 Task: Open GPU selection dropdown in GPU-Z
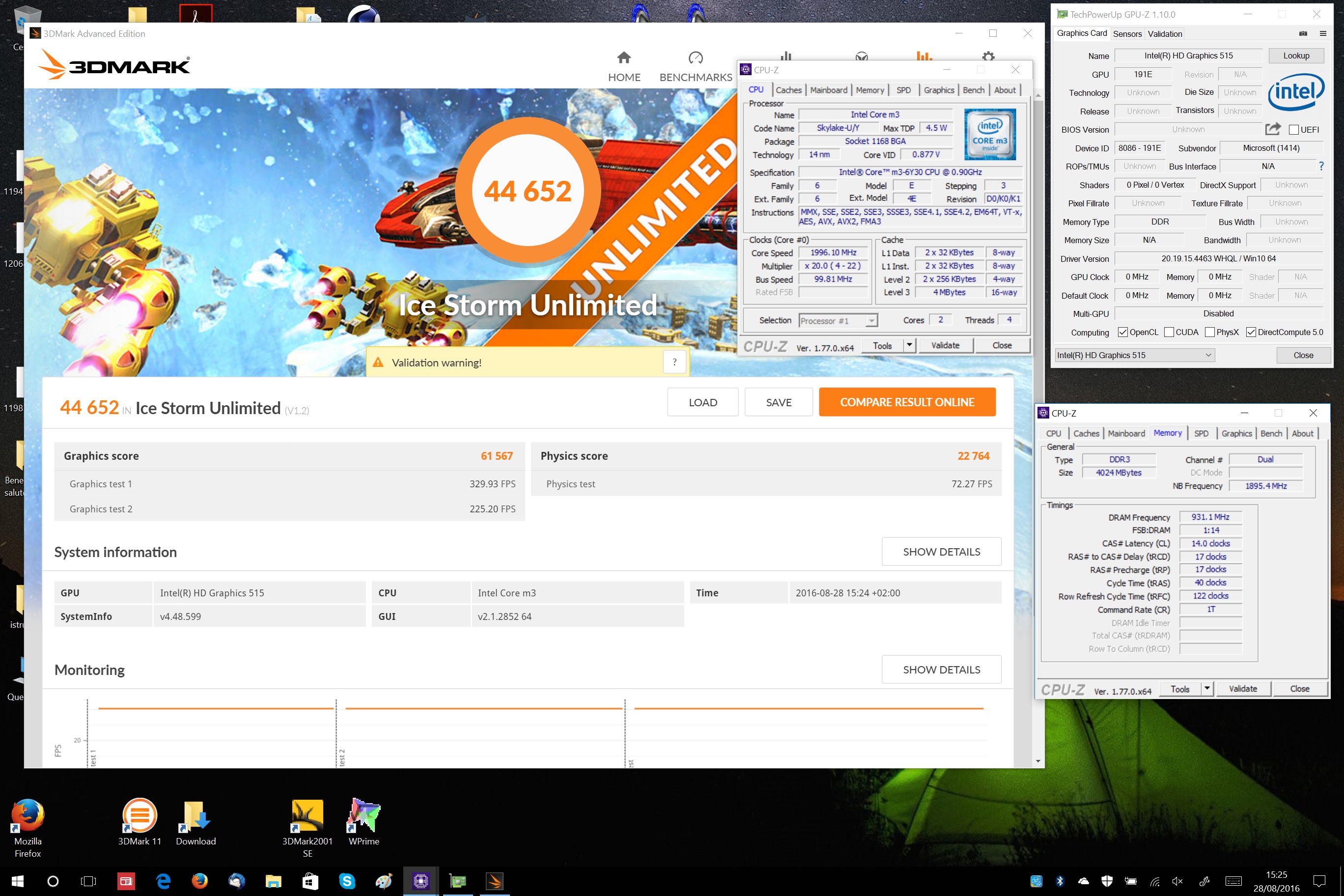pos(1134,355)
